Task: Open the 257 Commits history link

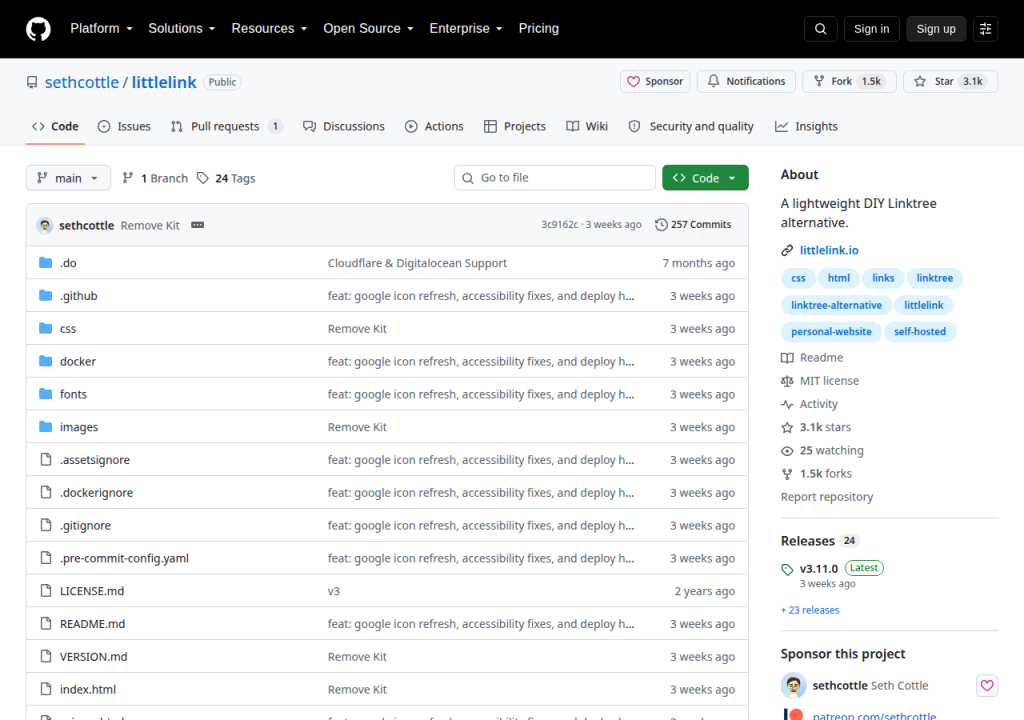Action: coord(693,225)
